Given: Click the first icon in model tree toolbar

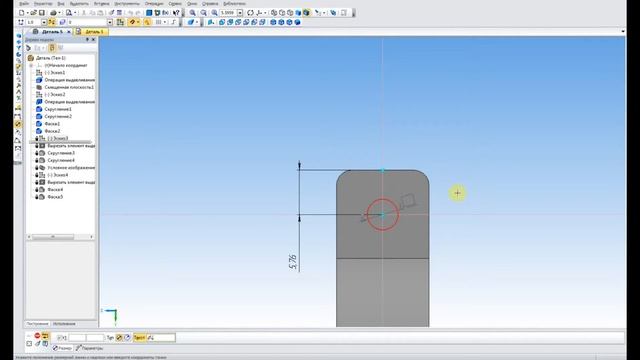Looking at the screenshot, I should pos(29,48).
